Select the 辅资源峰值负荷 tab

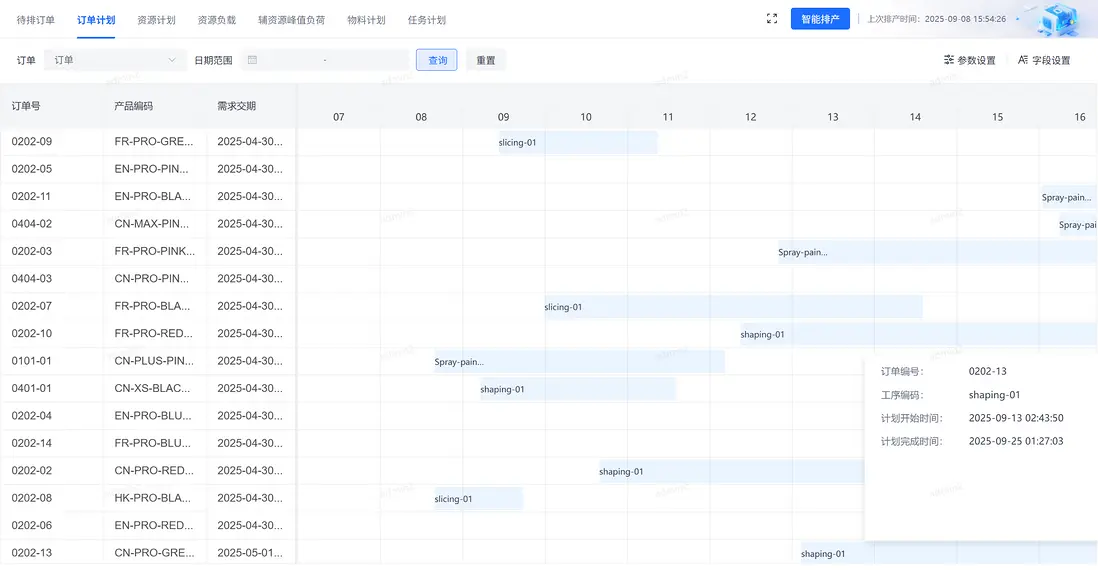point(291,20)
